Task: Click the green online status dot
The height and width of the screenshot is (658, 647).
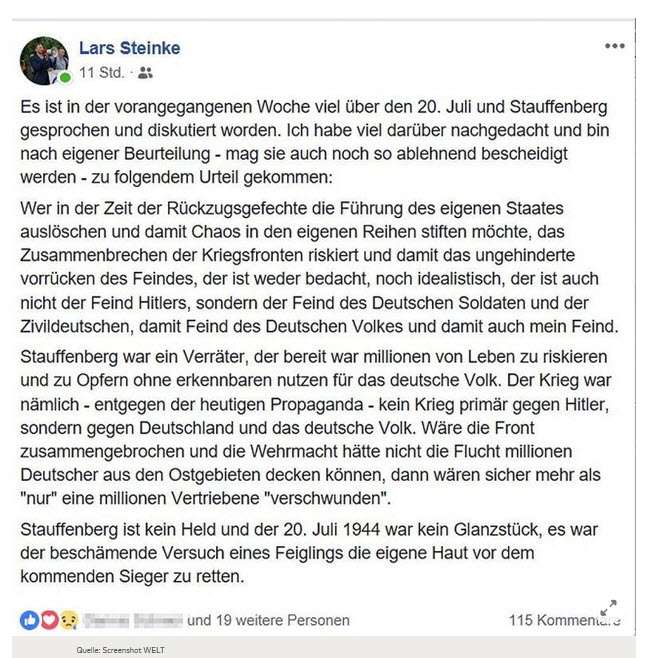Action: [65, 77]
